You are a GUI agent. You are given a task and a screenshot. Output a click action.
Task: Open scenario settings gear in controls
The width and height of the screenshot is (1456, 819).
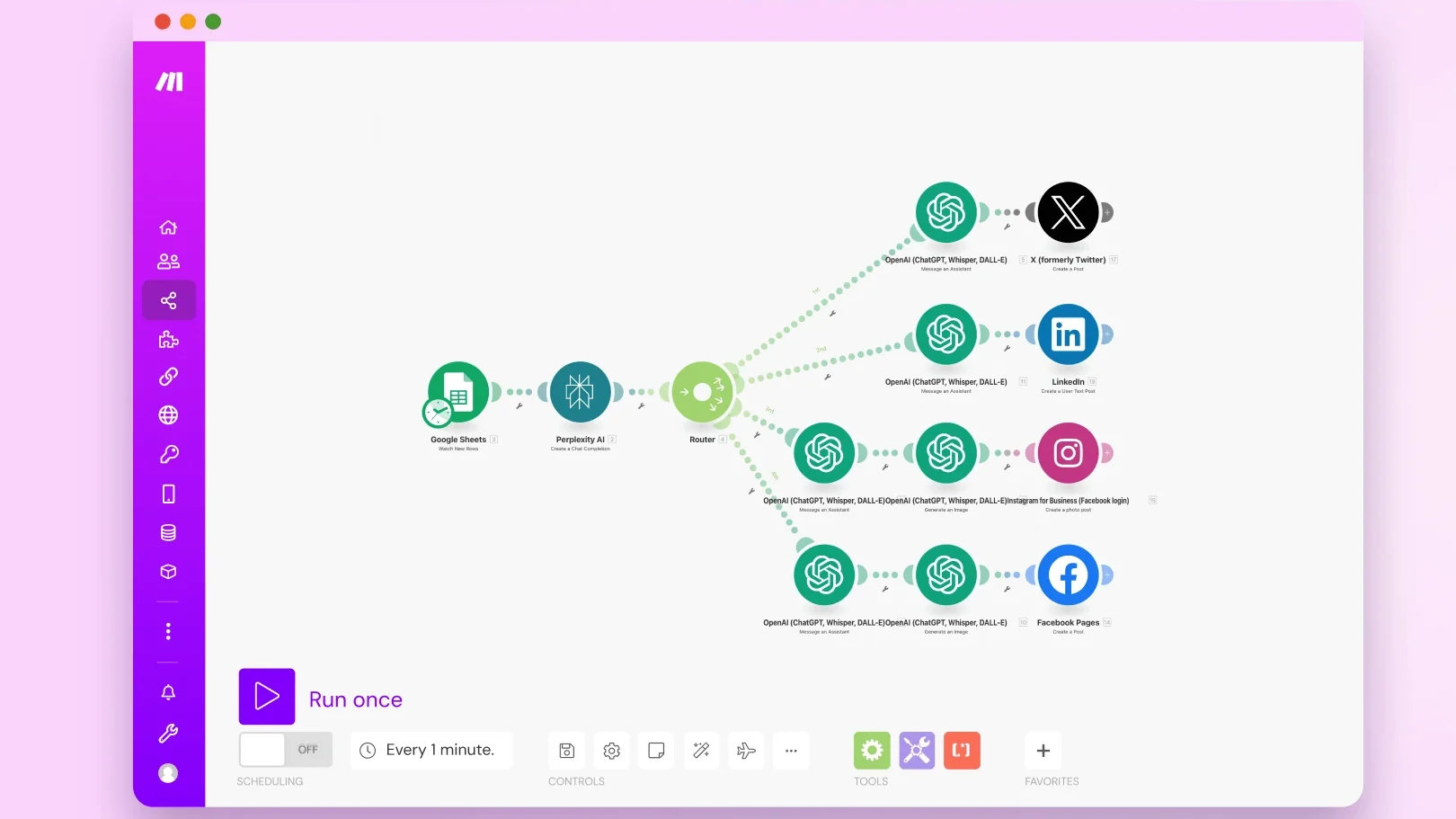[x=612, y=751]
